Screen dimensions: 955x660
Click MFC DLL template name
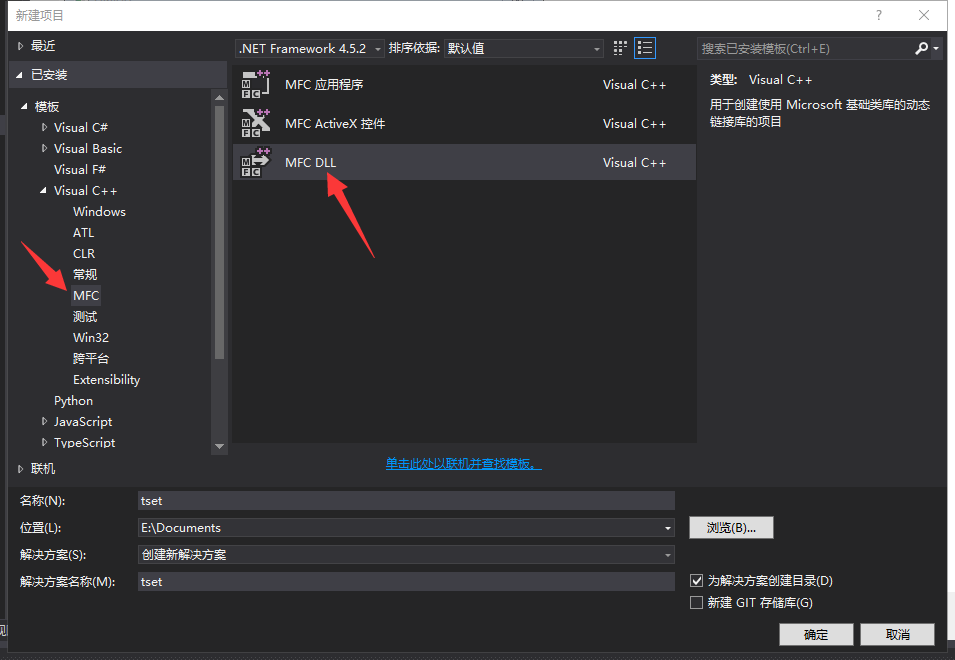click(311, 163)
